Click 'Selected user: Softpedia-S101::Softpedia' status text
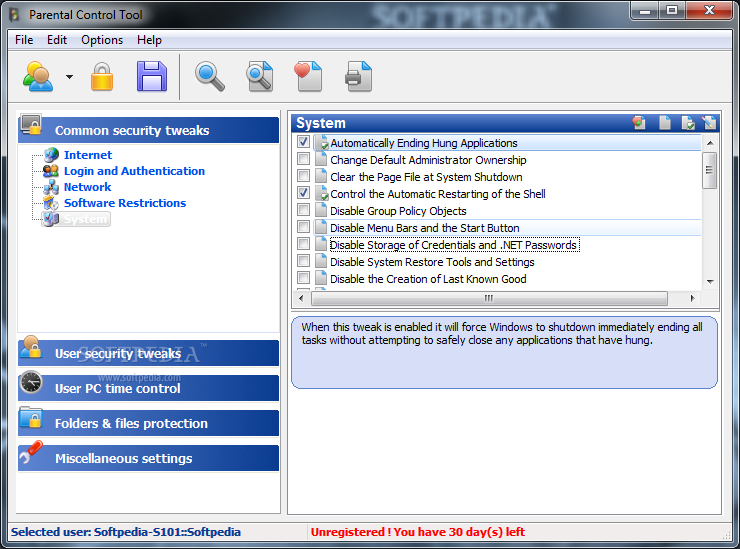Screen dimensions: 740x549 click(x=126, y=532)
